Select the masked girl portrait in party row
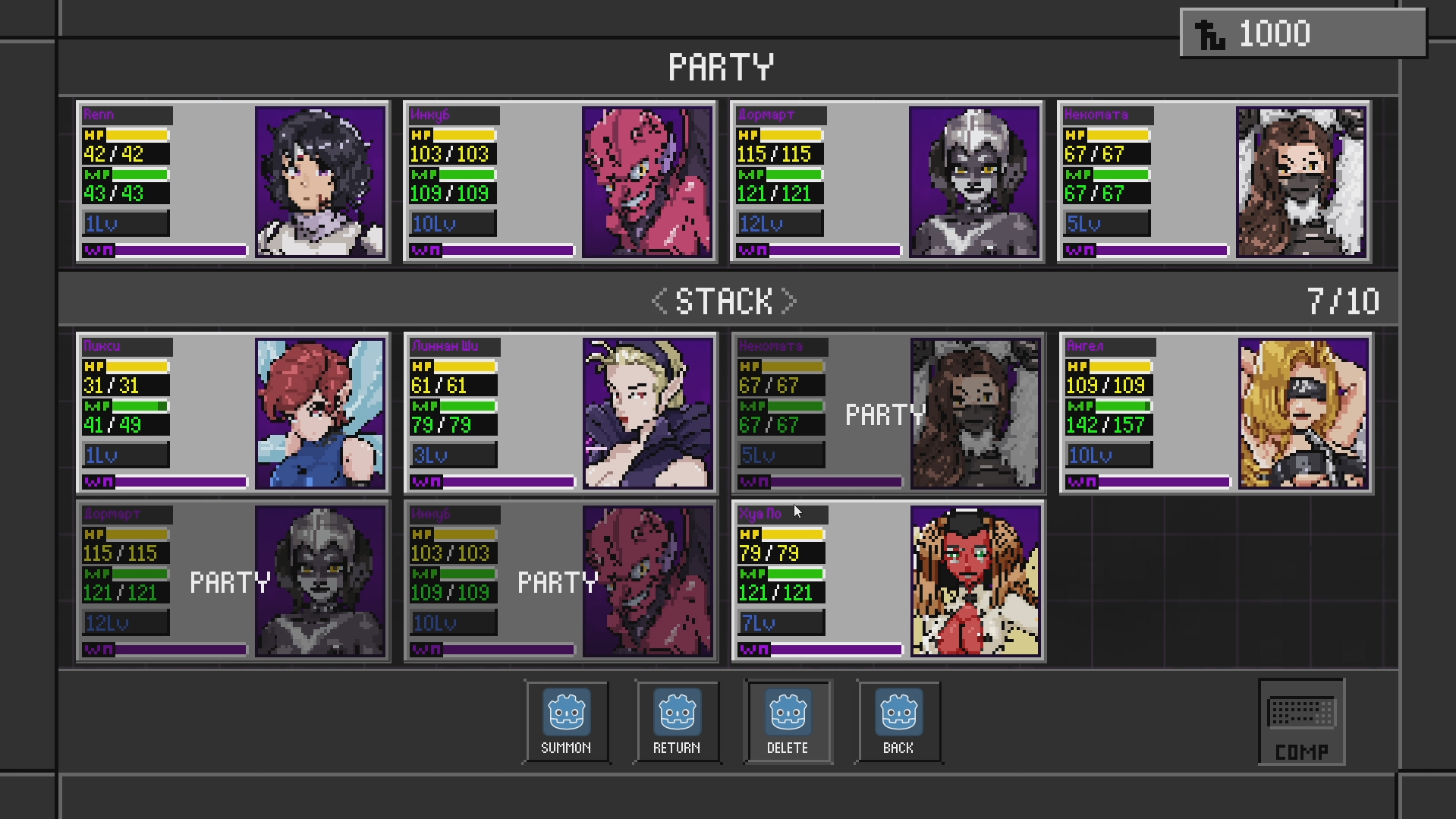The height and width of the screenshot is (819, 1456). pos(1300,182)
